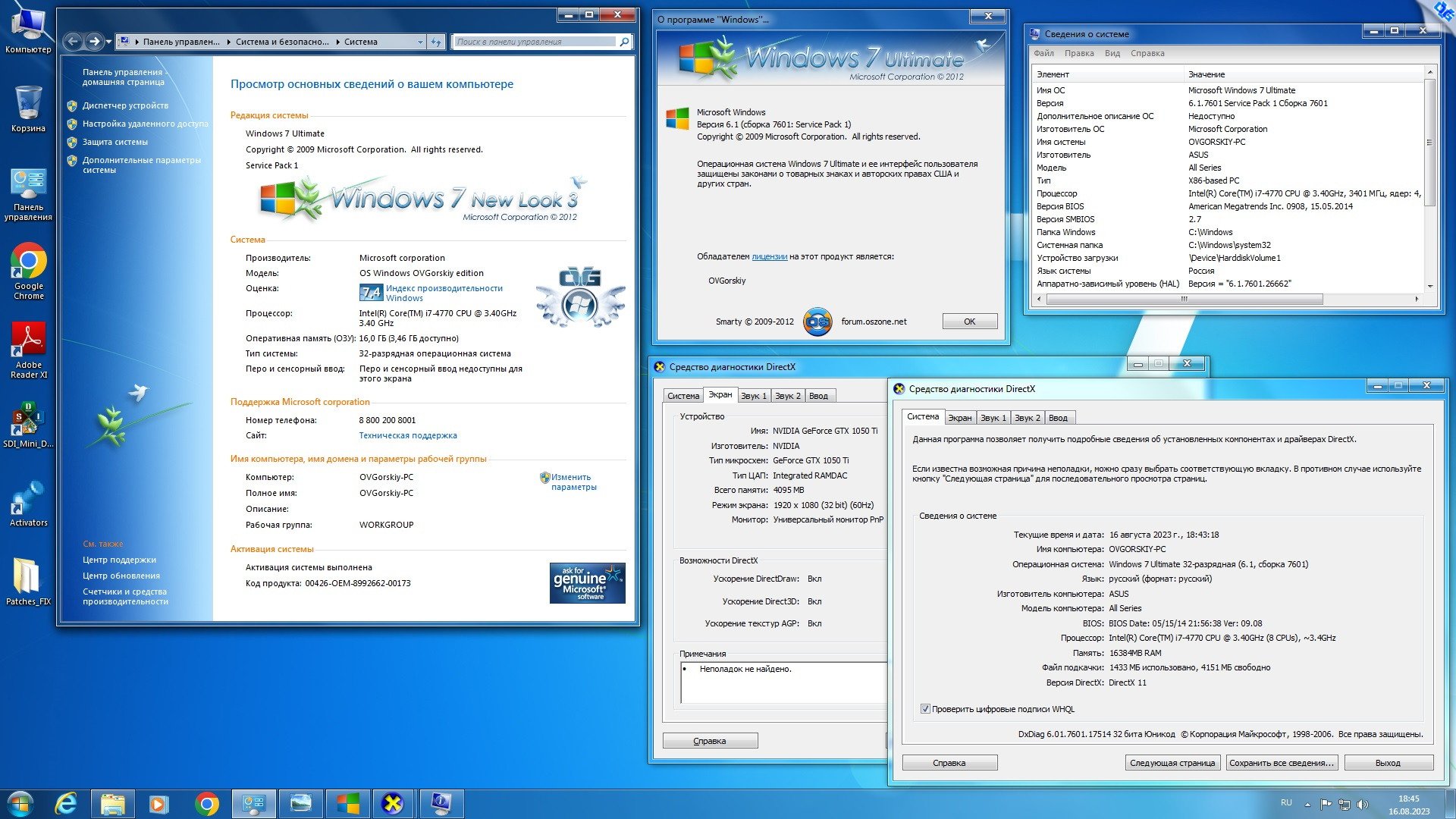Switch to Звук 1 tab in DirectX tool
Viewport: 1456px width, 819px height.
[753, 395]
